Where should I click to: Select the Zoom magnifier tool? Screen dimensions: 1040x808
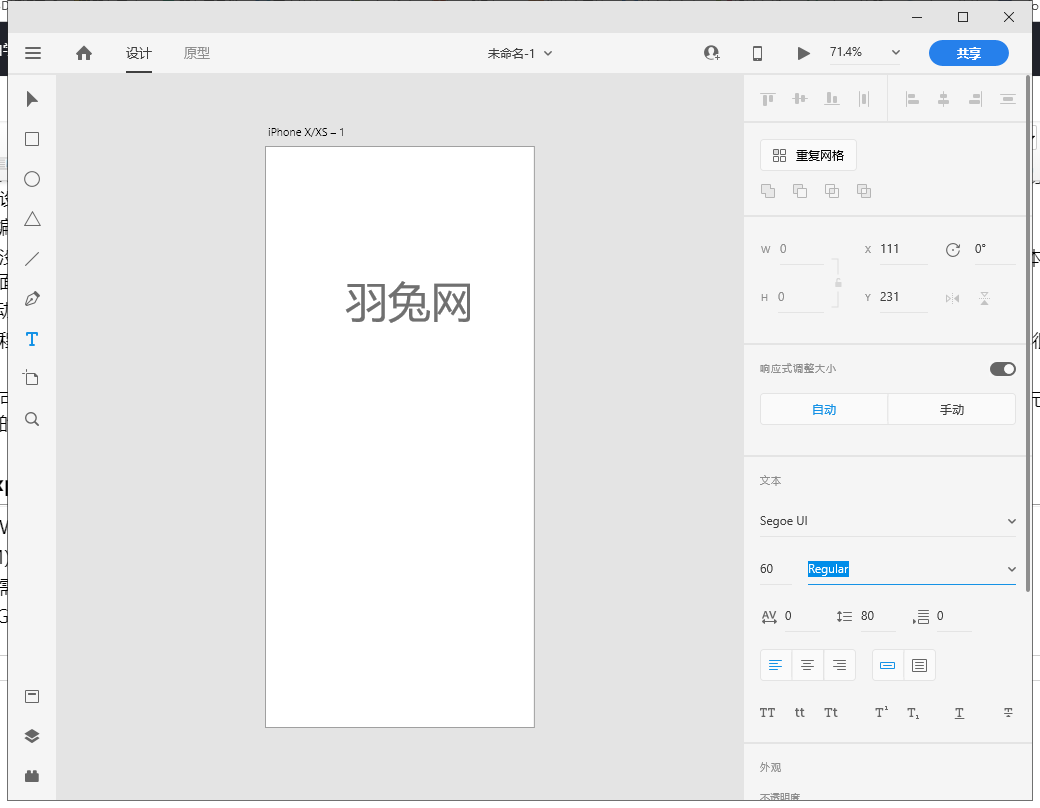tap(32, 419)
